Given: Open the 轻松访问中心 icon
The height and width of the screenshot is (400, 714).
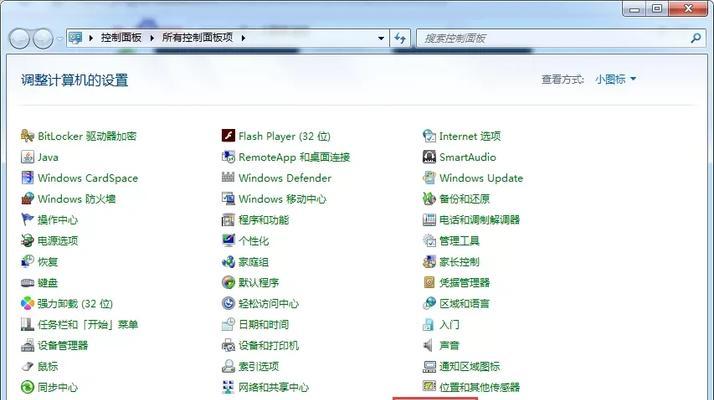Looking at the screenshot, I should click(x=228, y=303).
